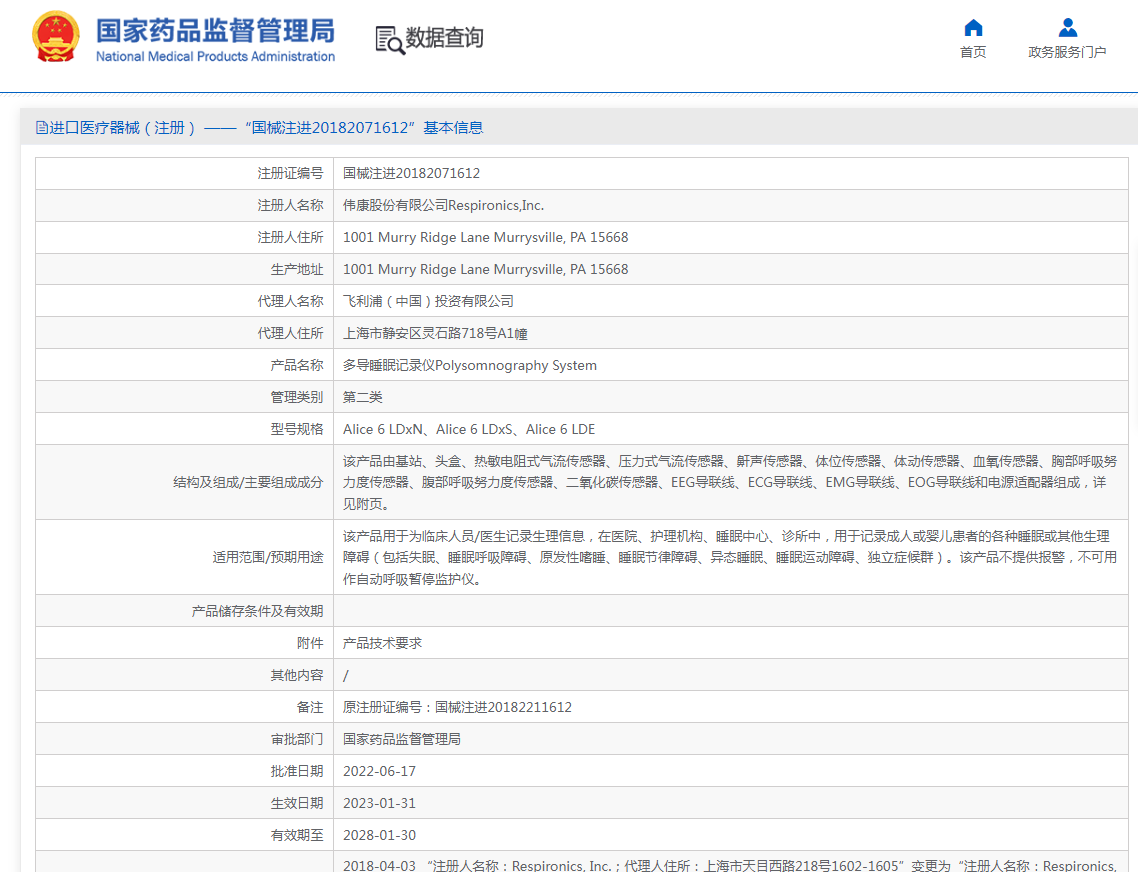Select 国家药品监督管理局 in 审批部门 row

[402, 739]
